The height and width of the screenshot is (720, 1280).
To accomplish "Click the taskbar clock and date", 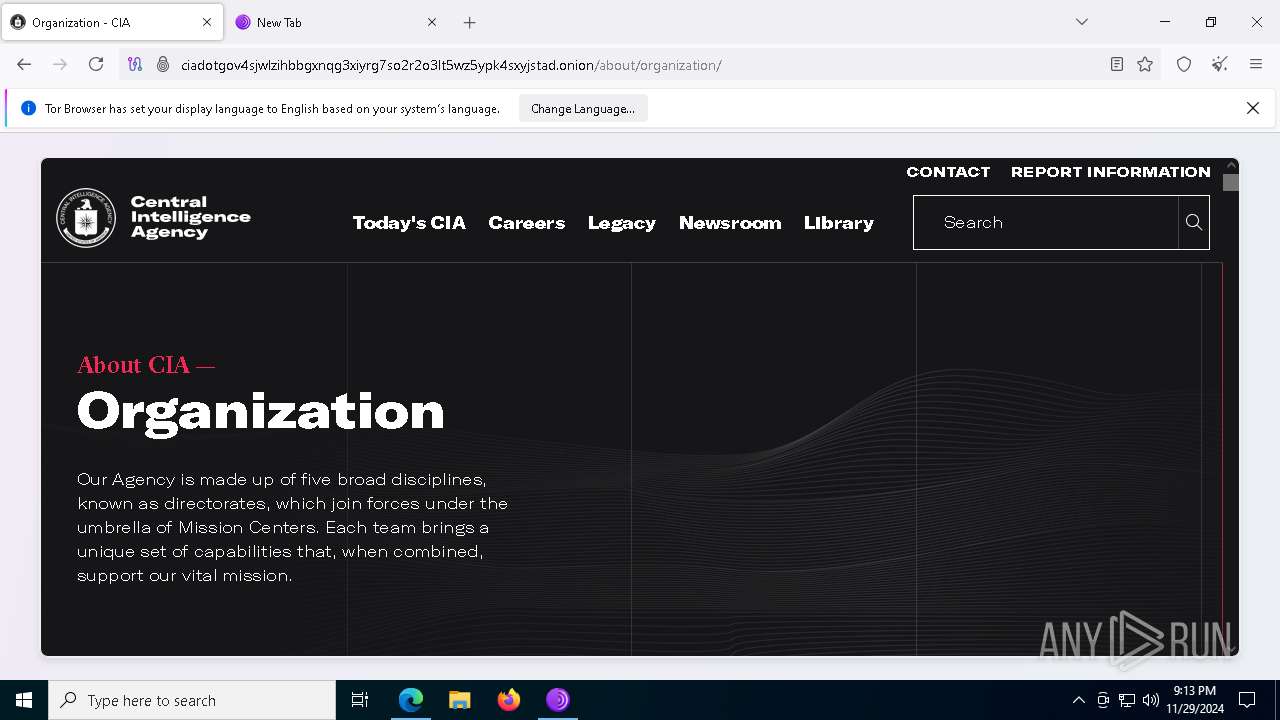I will (1194, 700).
